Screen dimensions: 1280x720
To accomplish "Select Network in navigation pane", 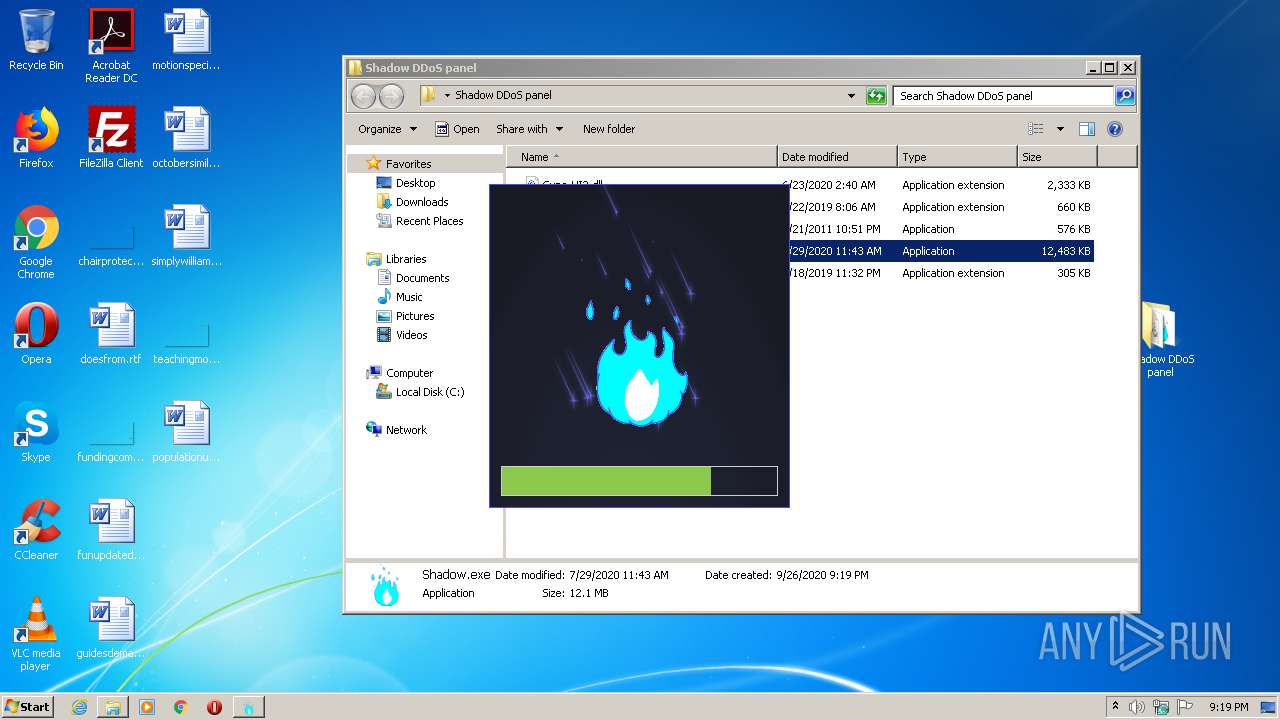I will pyautogui.click(x=406, y=430).
